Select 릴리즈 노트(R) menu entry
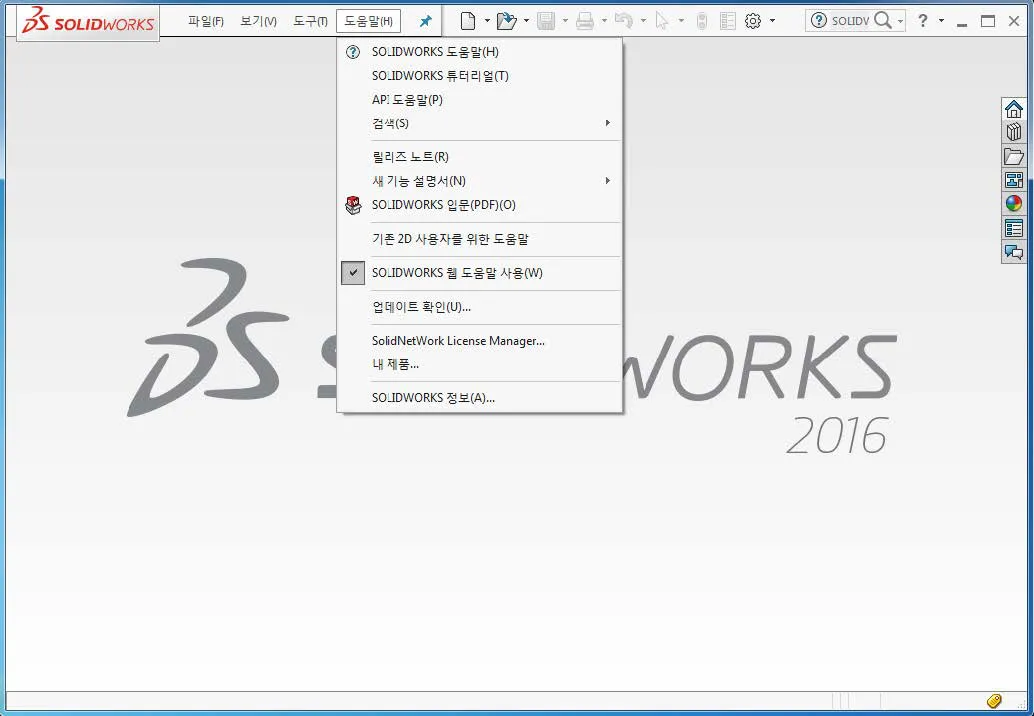The height and width of the screenshot is (716, 1034). click(480, 157)
